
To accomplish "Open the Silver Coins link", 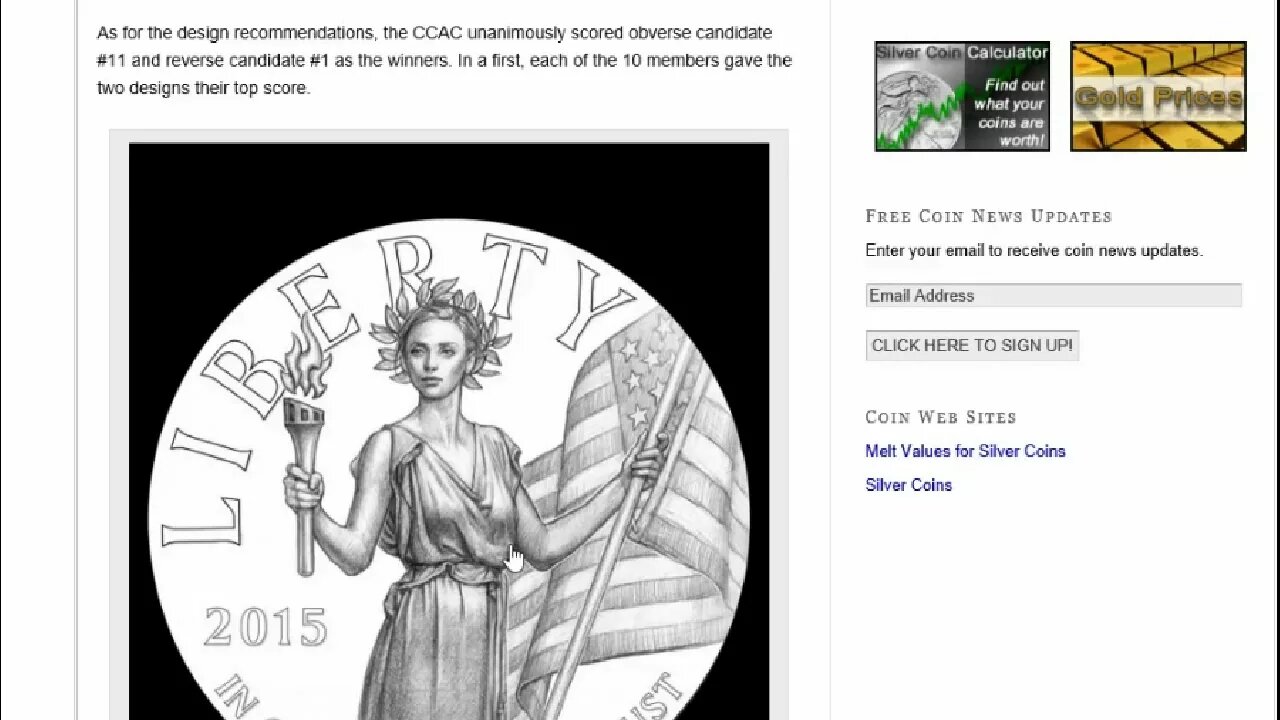I will pos(908,485).
